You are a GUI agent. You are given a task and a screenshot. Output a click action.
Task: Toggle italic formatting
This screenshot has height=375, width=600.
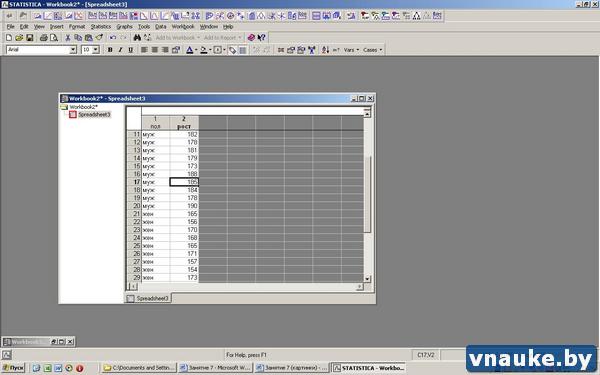coord(120,50)
